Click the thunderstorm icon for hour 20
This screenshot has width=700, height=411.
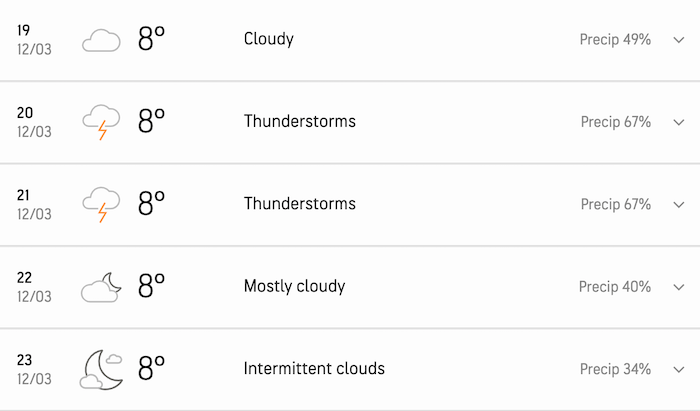[101, 122]
